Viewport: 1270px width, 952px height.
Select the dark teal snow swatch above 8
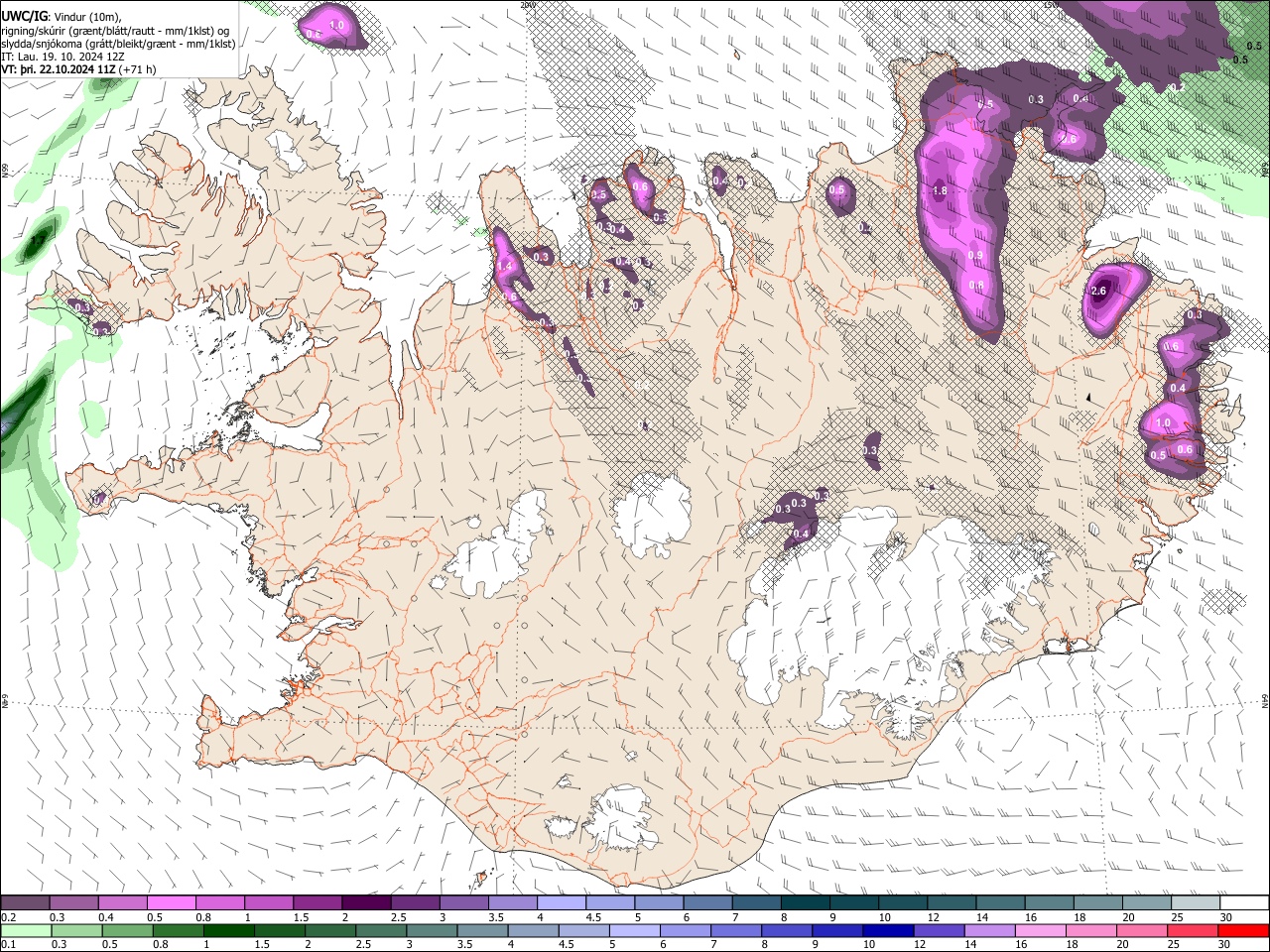tap(806, 902)
